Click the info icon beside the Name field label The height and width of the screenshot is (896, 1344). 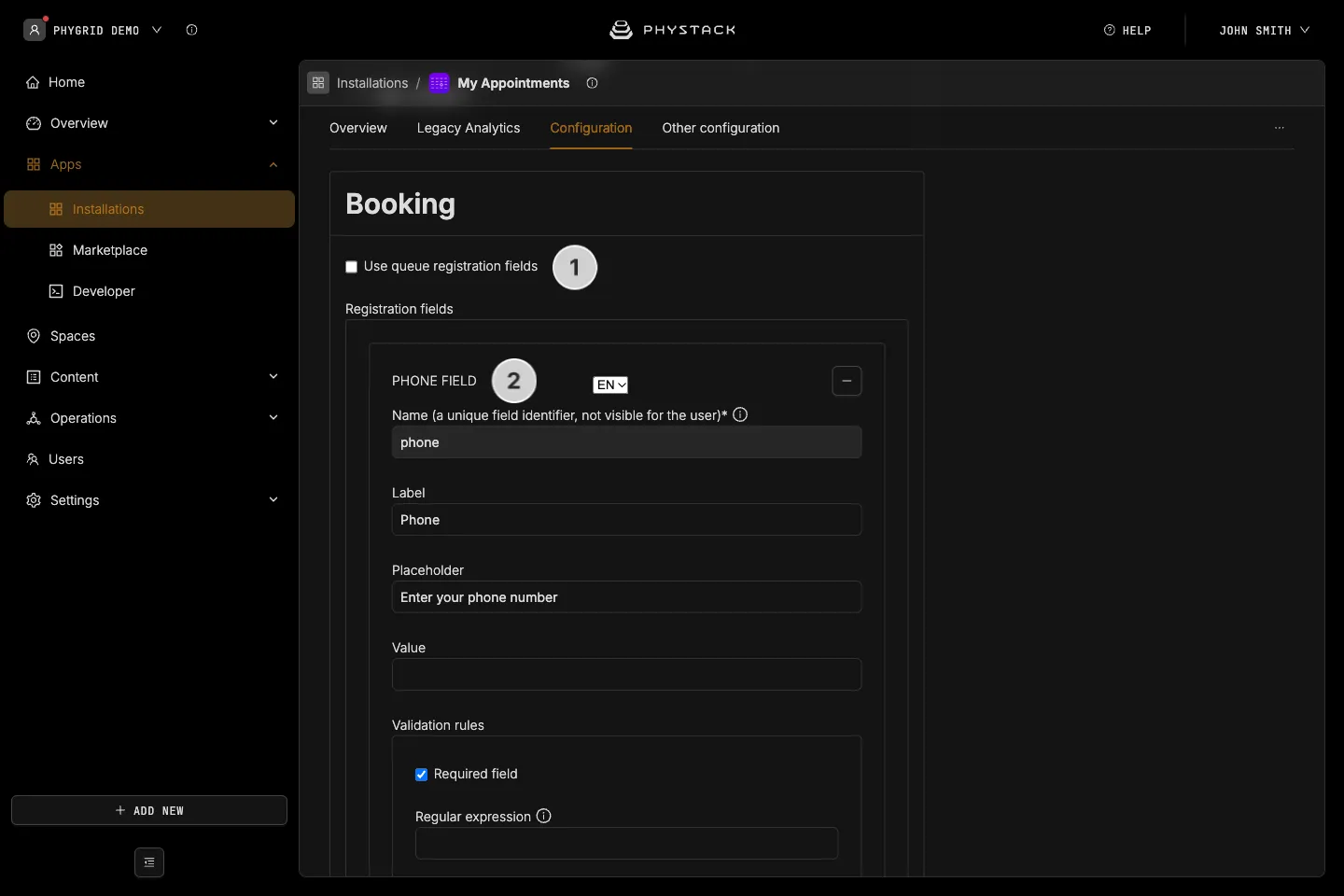tap(740, 414)
